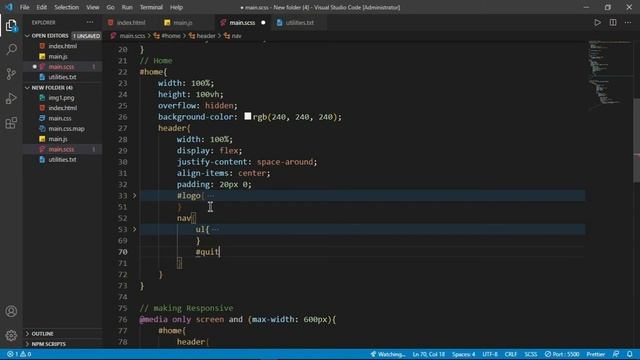Click the Prettier status bar item
640x360 pixels.
(x=596, y=354)
